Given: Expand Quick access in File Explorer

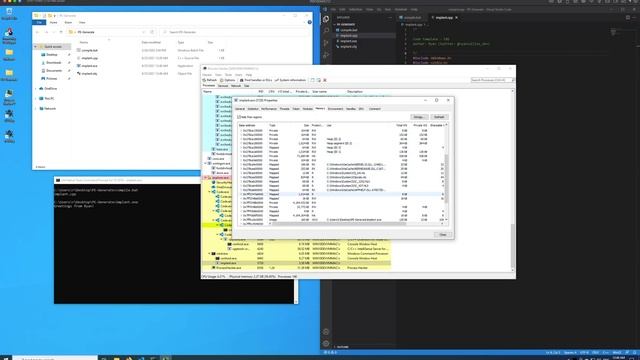Looking at the screenshot, I should tap(36, 47).
